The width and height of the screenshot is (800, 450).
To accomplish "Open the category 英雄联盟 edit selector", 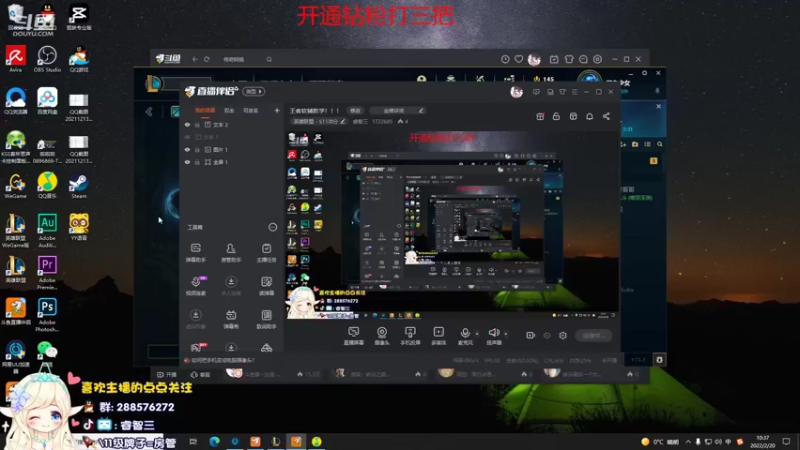I will point(318,121).
